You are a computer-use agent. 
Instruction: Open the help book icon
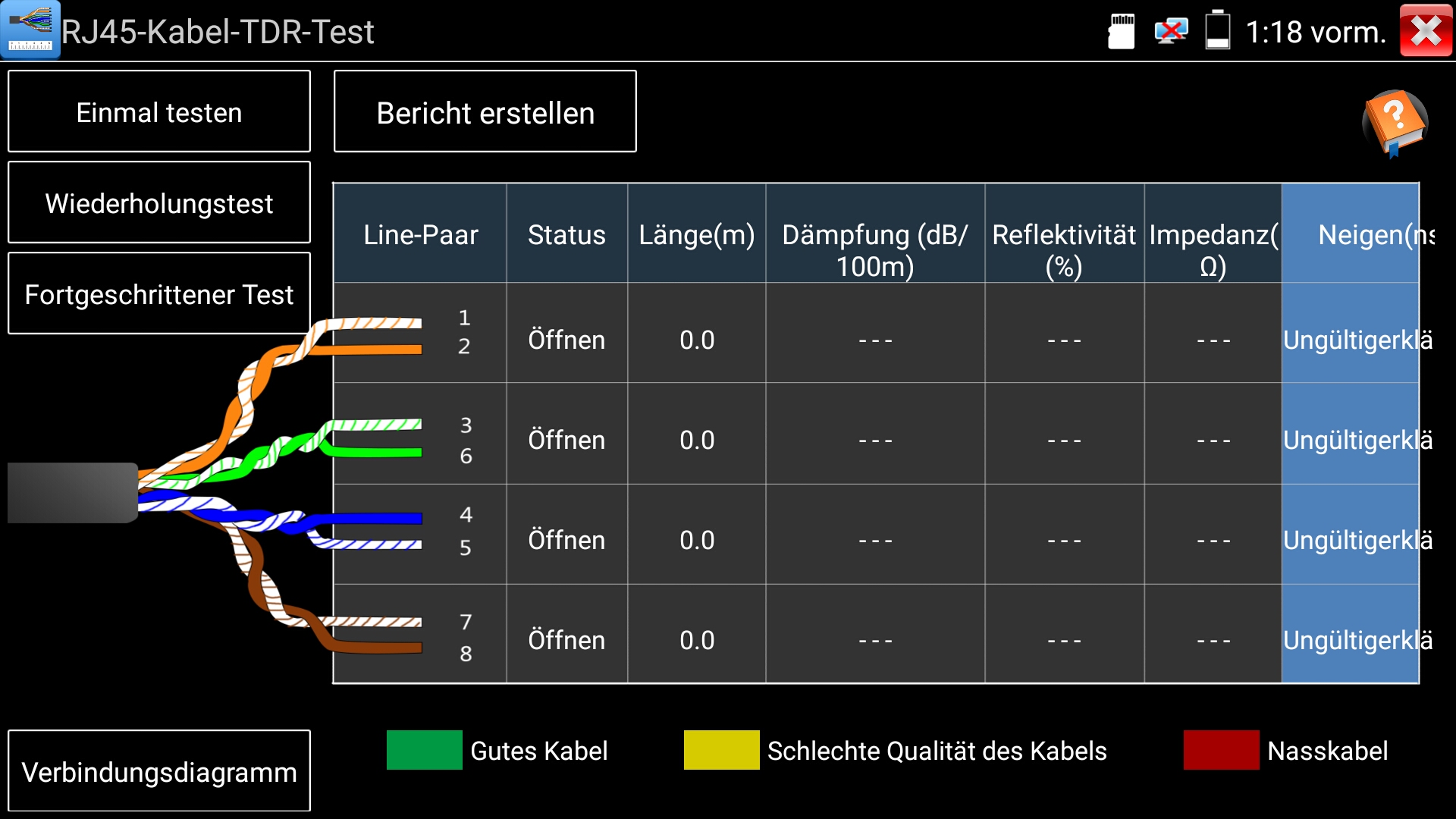pos(1395,123)
